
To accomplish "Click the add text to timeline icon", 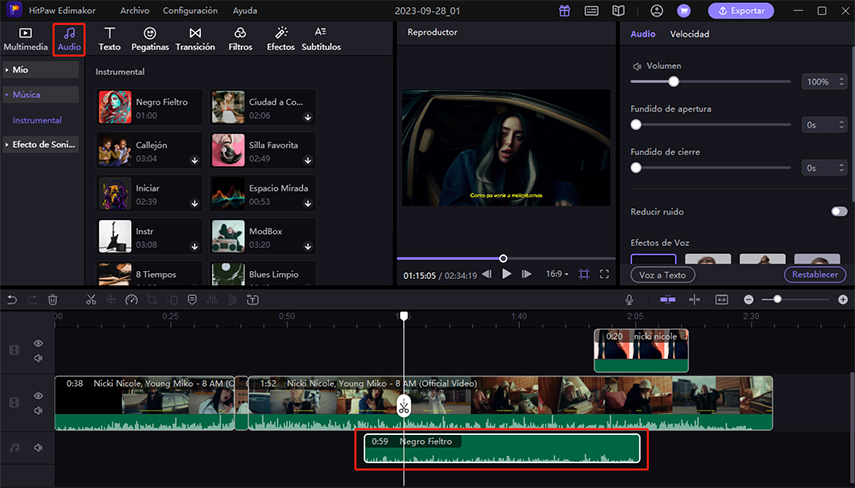I will click(253, 300).
